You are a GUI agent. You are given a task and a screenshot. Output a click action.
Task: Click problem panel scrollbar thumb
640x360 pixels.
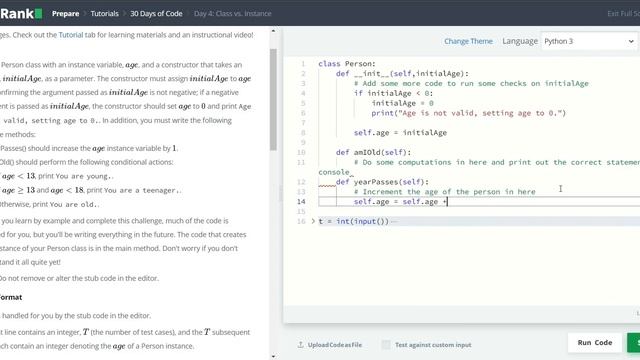(x=273, y=99)
